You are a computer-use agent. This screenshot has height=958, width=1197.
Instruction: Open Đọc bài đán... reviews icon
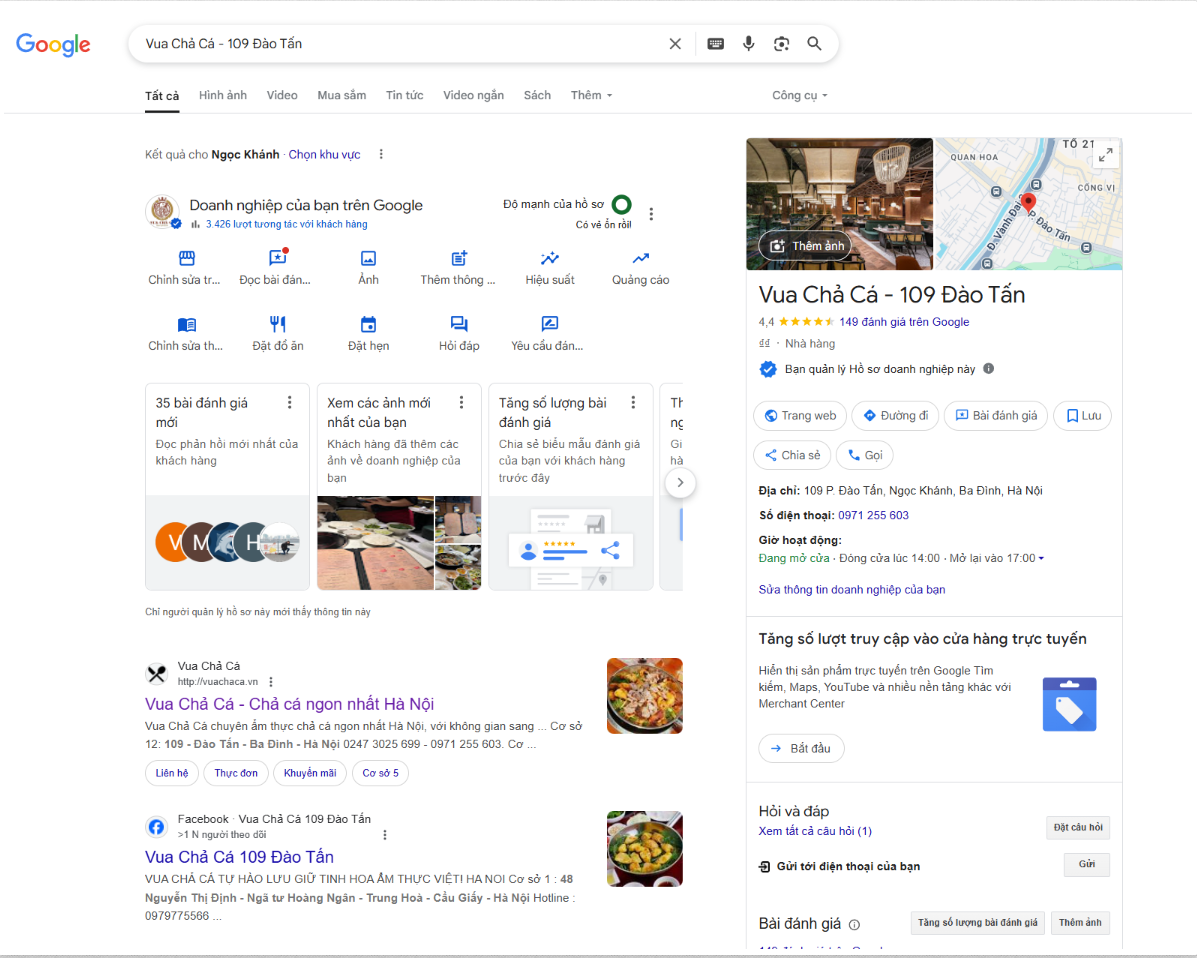(277, 257)
